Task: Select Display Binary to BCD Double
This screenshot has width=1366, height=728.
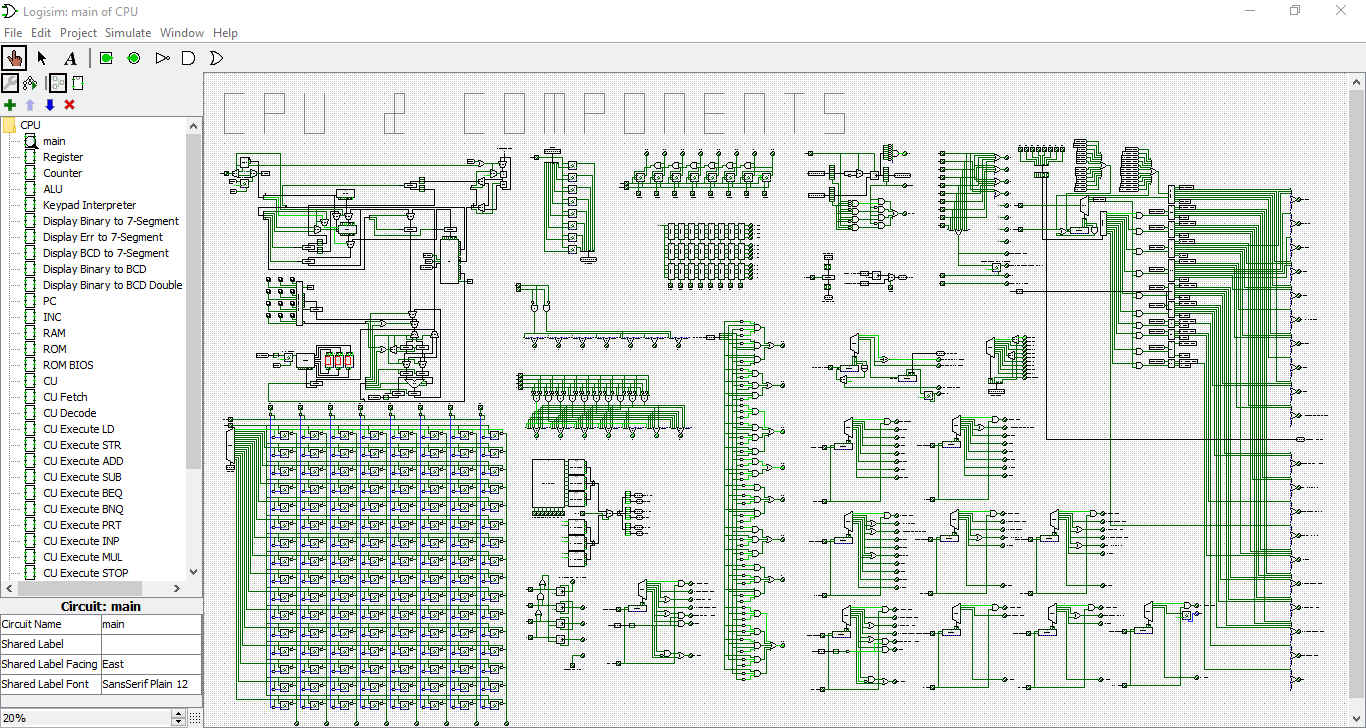Action: 113,285
